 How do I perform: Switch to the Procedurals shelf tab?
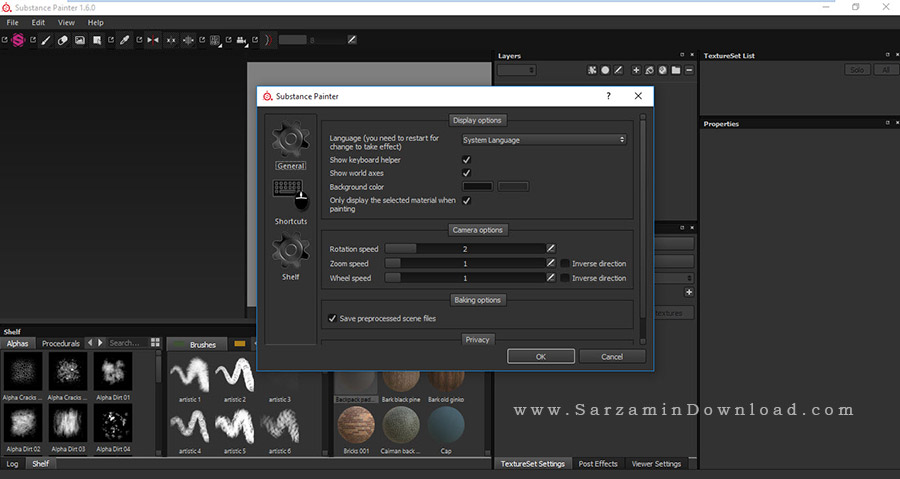tap(60, 343)
